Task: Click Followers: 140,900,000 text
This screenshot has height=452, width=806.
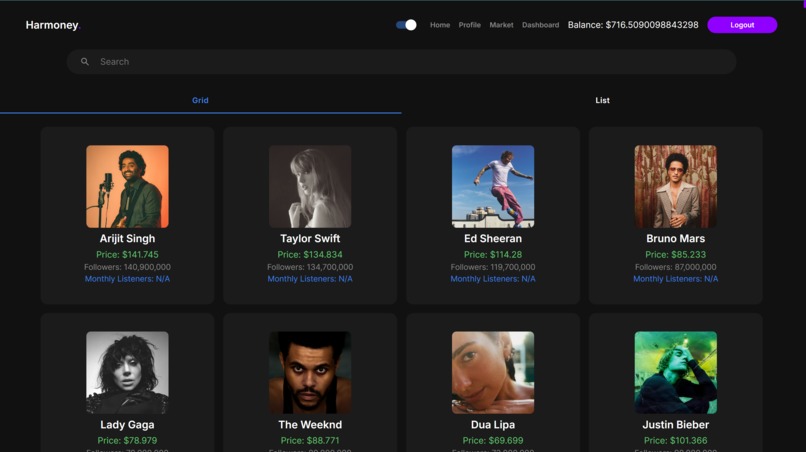Action: pos(127,267)
